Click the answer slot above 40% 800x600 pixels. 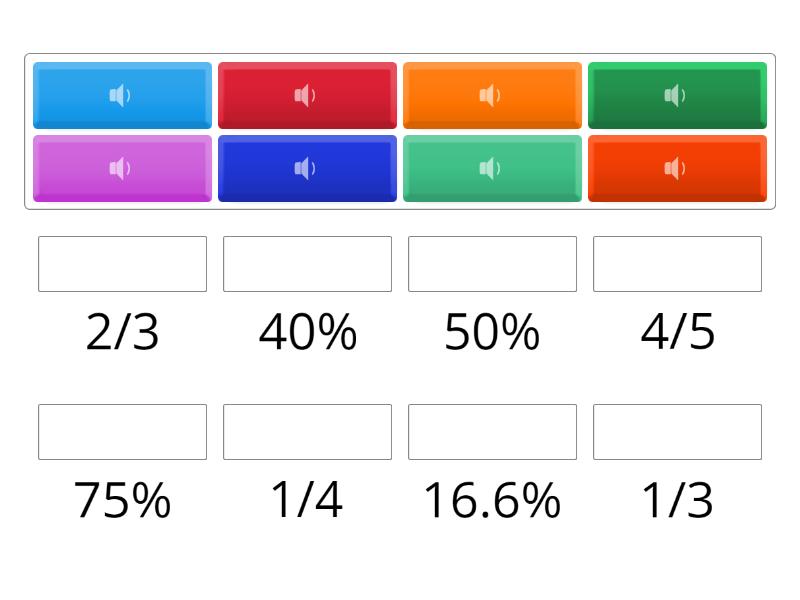point(307,264)
